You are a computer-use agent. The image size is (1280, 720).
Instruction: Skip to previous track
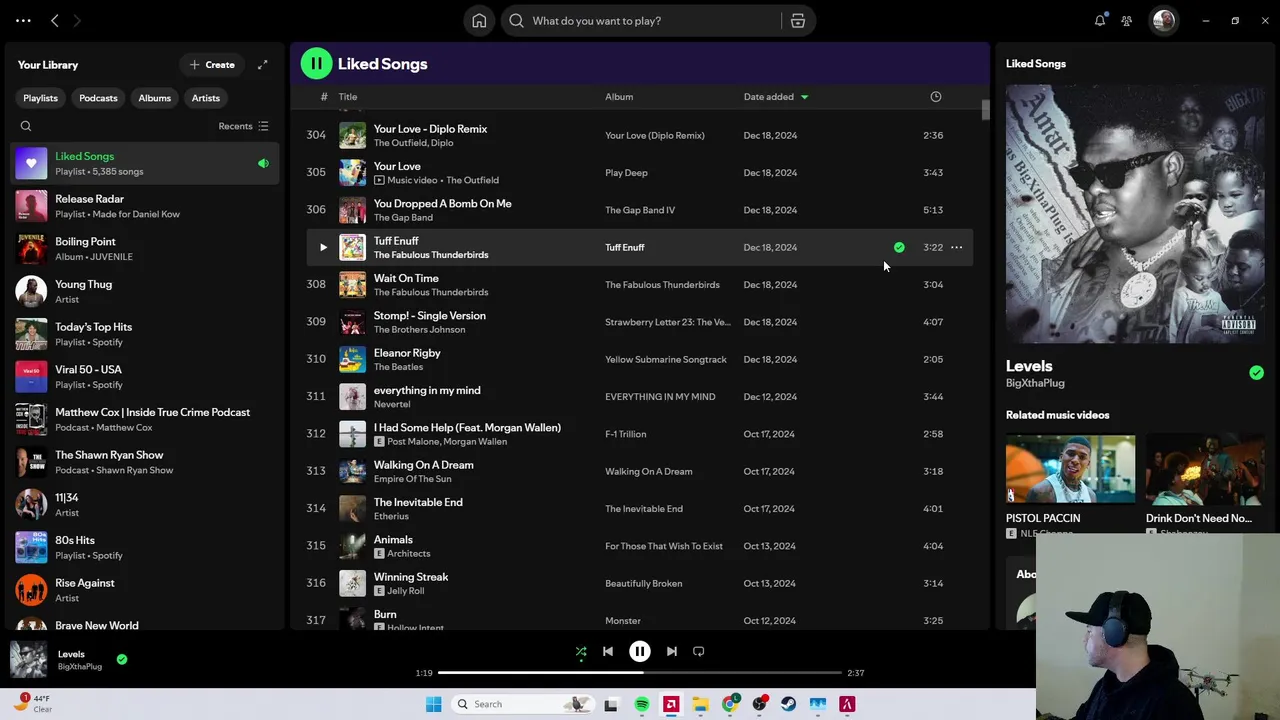[607, 651]
